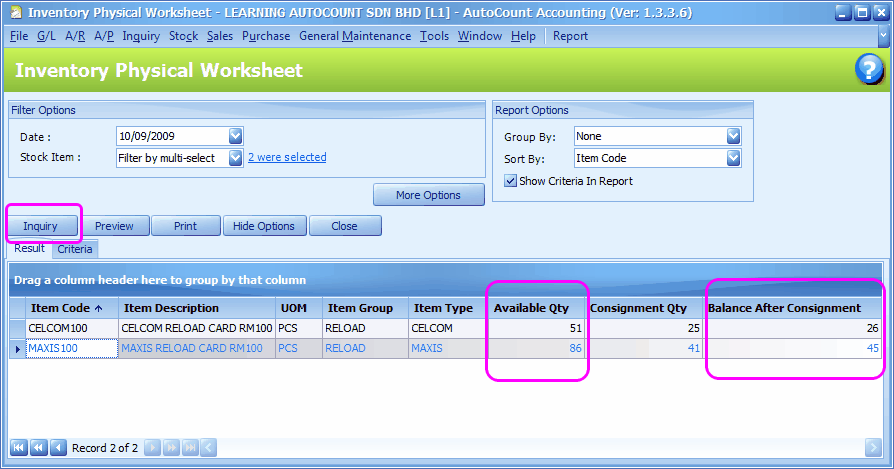Click horizontal scroll right arrow in grid footer
Viewport: 894px width, 469px height.
pos(873,448)
